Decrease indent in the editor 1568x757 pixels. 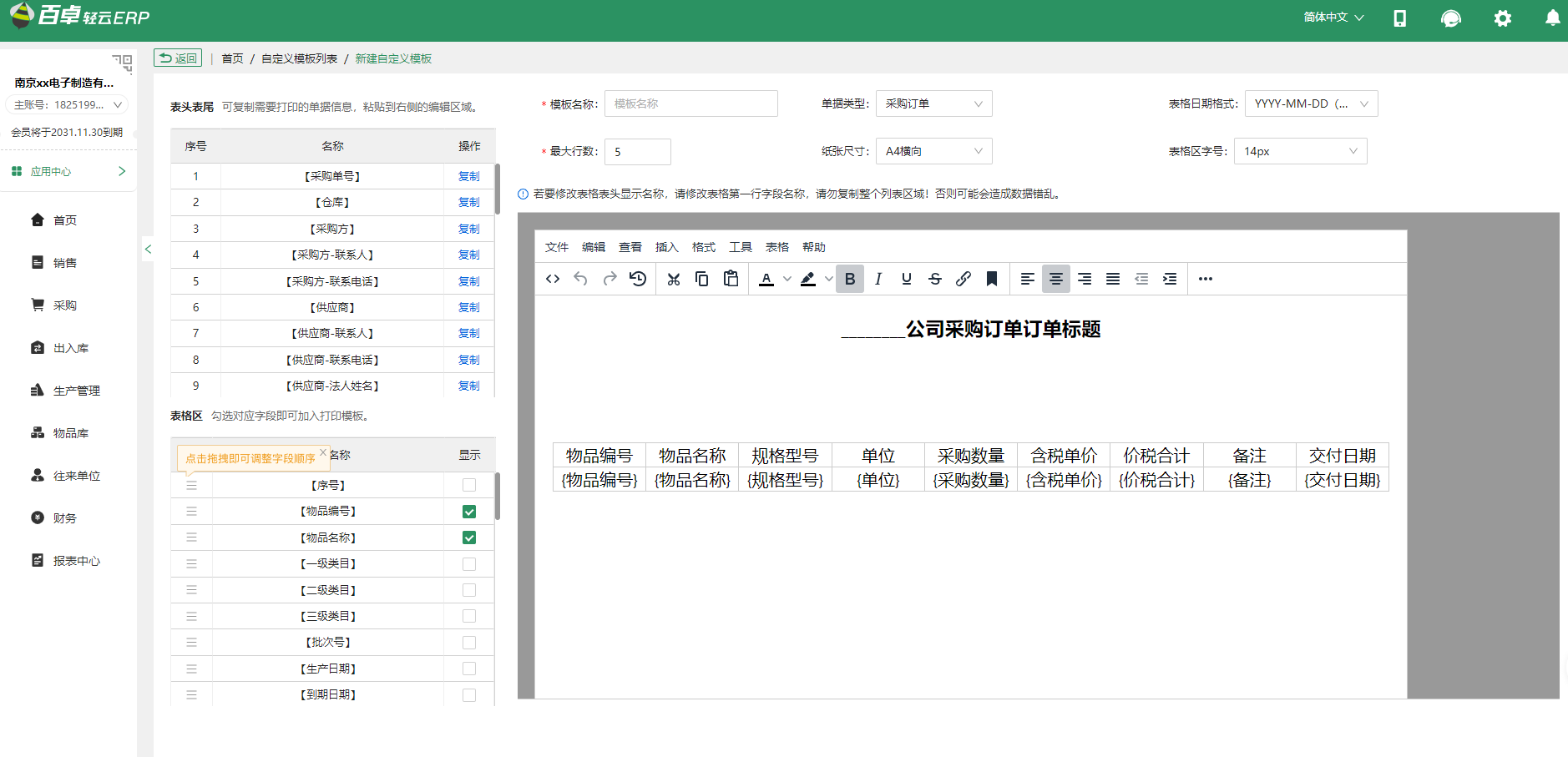pos(1141,279)
